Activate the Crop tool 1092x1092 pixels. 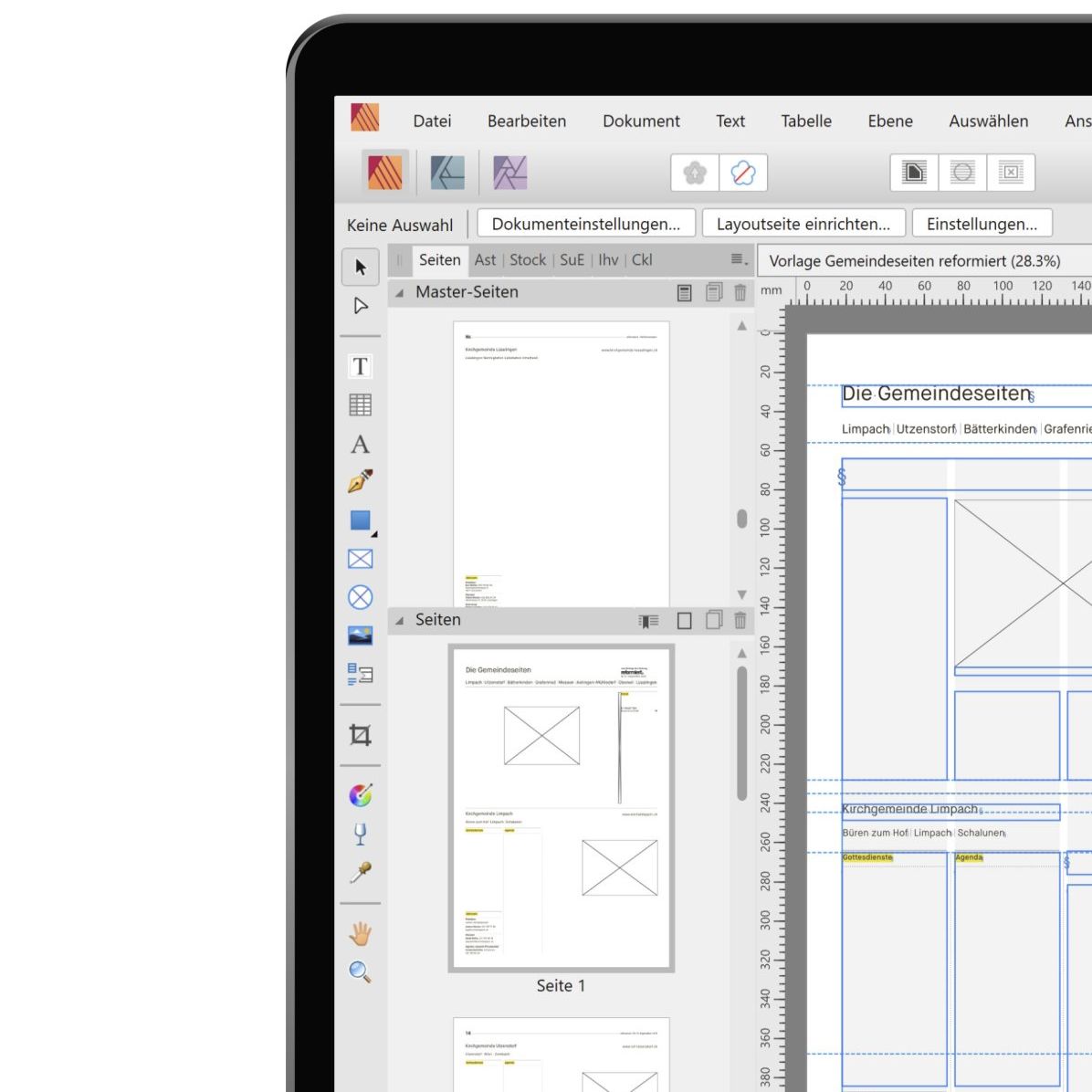tap(360, 735)
